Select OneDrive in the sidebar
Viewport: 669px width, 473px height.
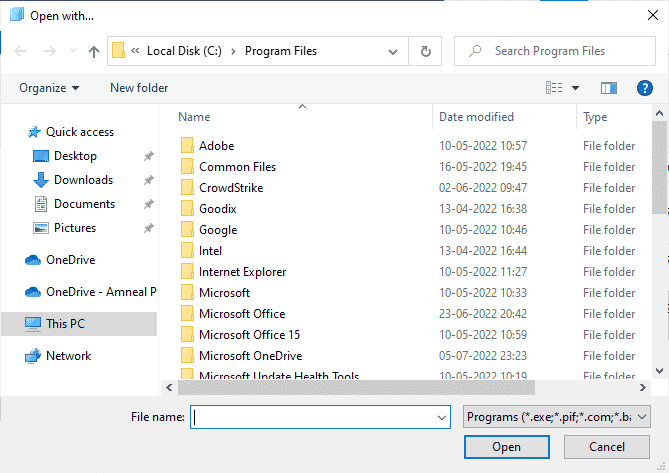[70, 260]
